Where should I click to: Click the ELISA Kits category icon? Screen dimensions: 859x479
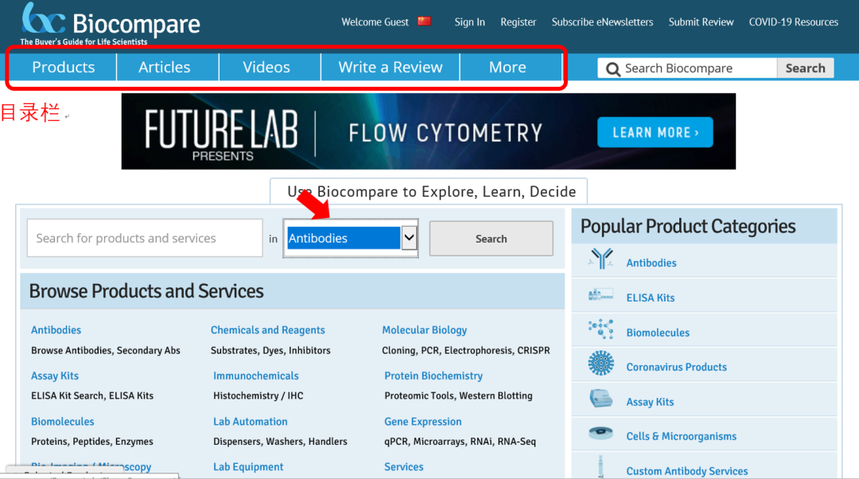click(601, 296)
